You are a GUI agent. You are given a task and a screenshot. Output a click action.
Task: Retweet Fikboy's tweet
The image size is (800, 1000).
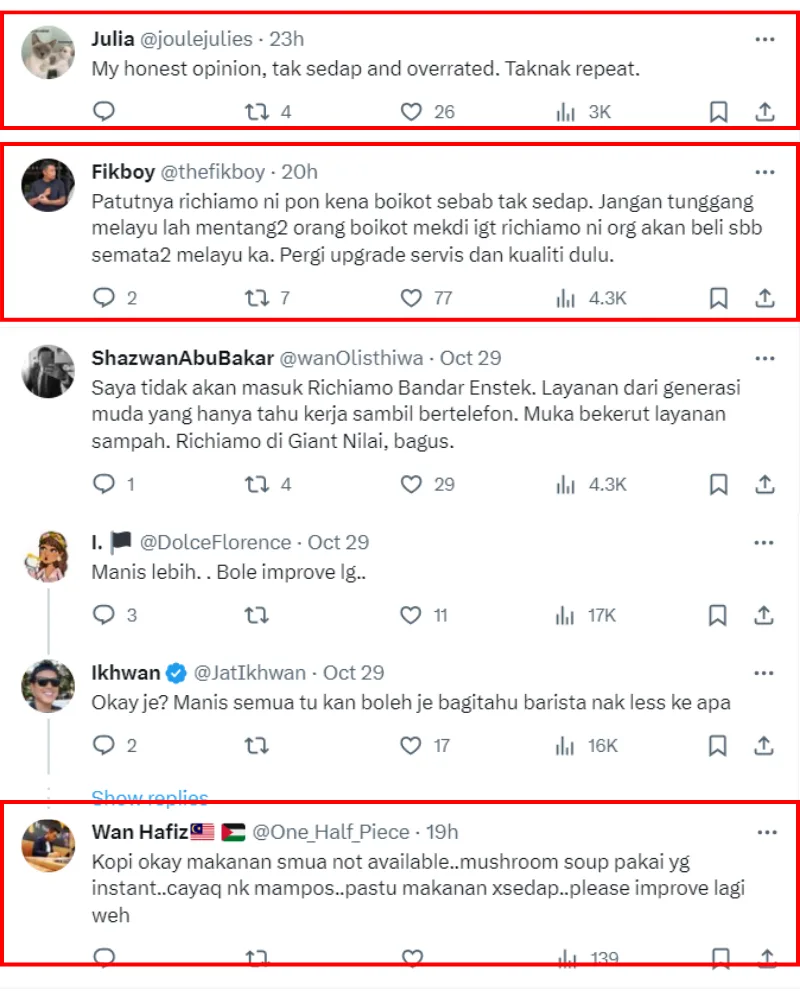coord(257,298)
